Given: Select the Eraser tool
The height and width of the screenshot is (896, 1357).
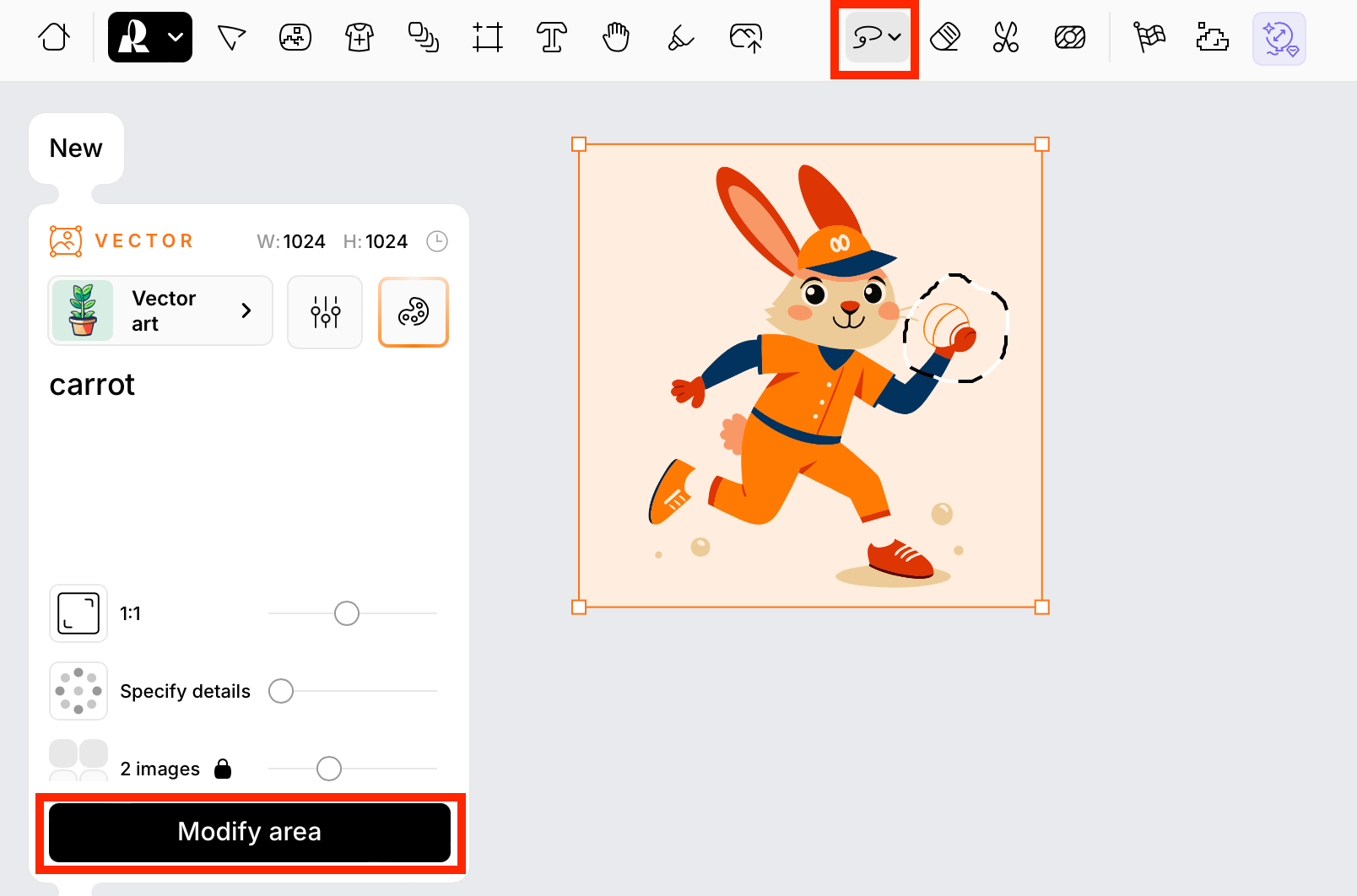Looking at the screenshot, I should [944, 37].
